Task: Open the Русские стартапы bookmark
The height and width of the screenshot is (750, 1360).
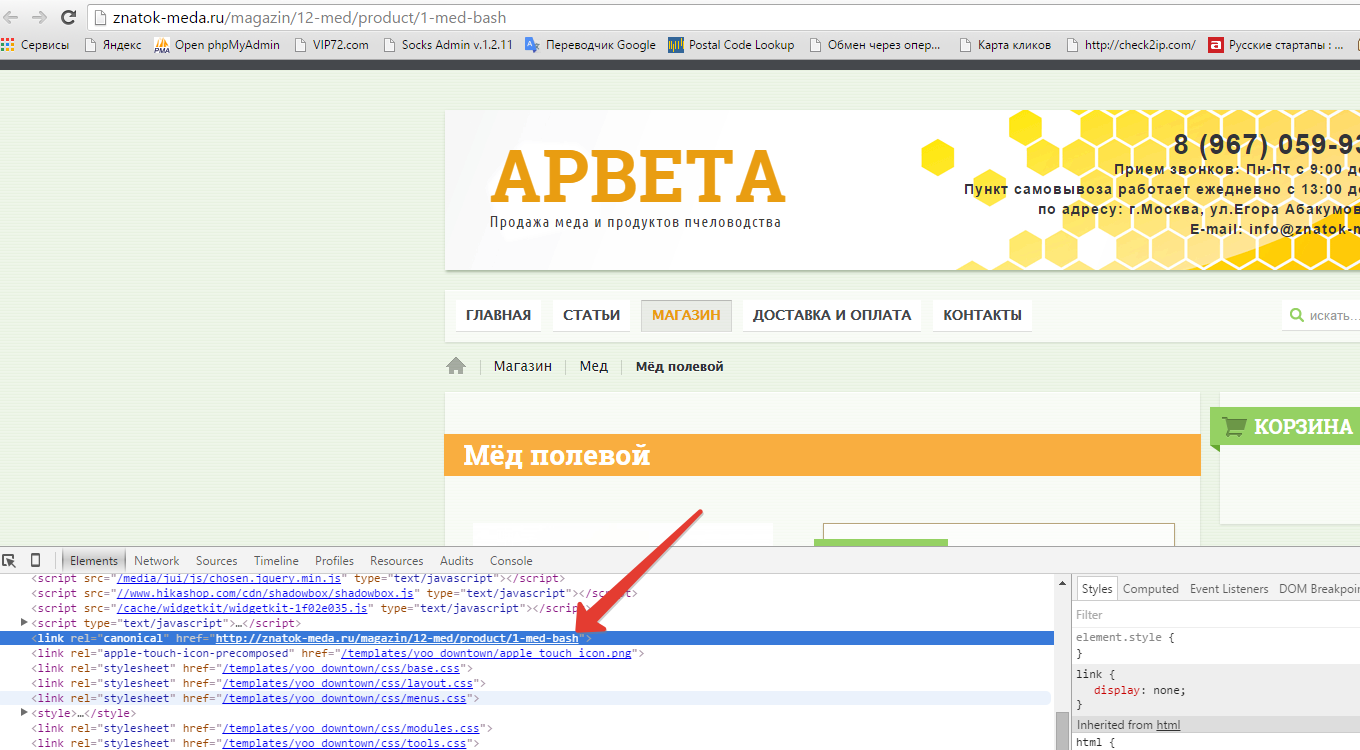Action: click(1277, 45)
